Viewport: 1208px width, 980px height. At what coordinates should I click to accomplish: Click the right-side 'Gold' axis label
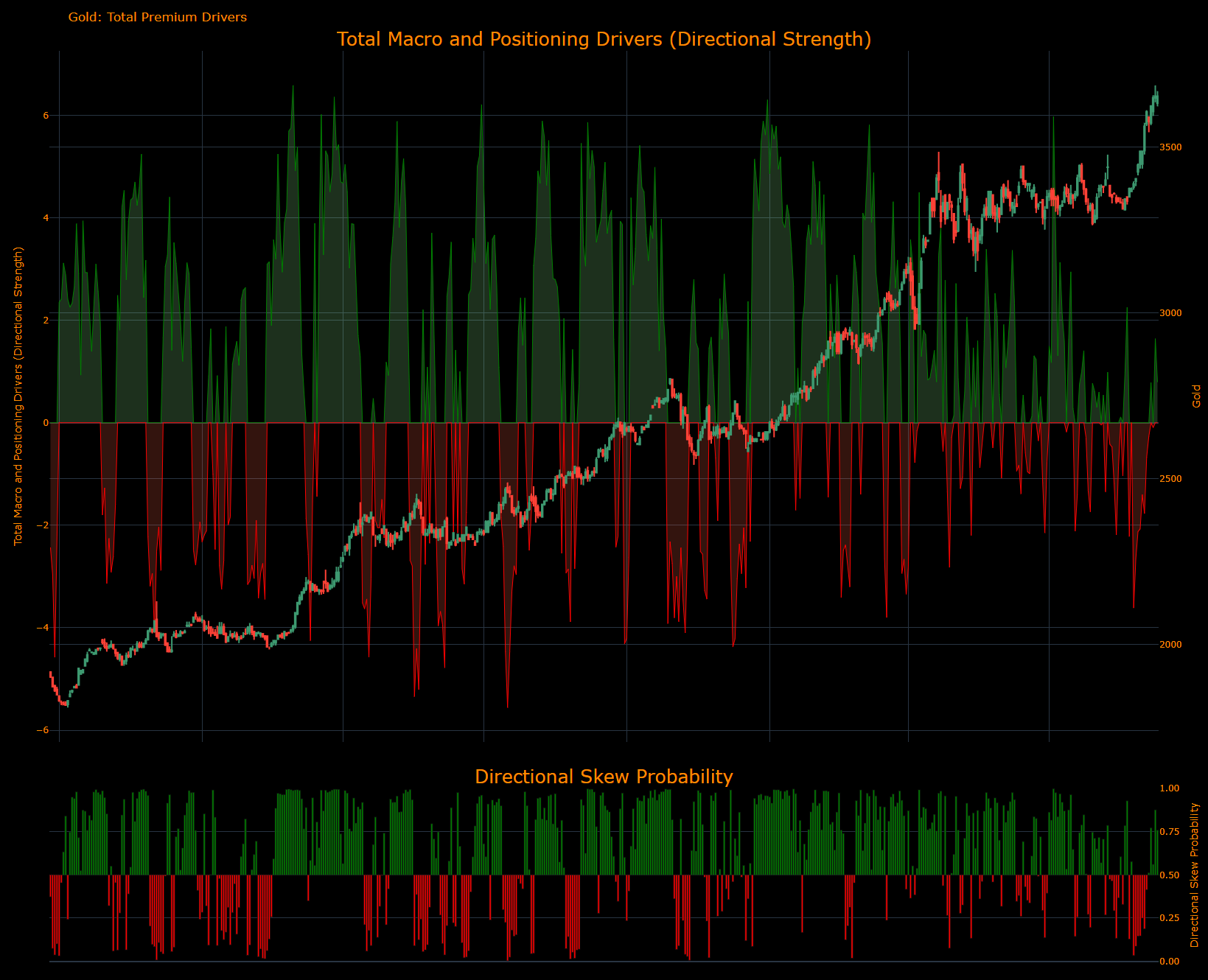(1195, 396)
